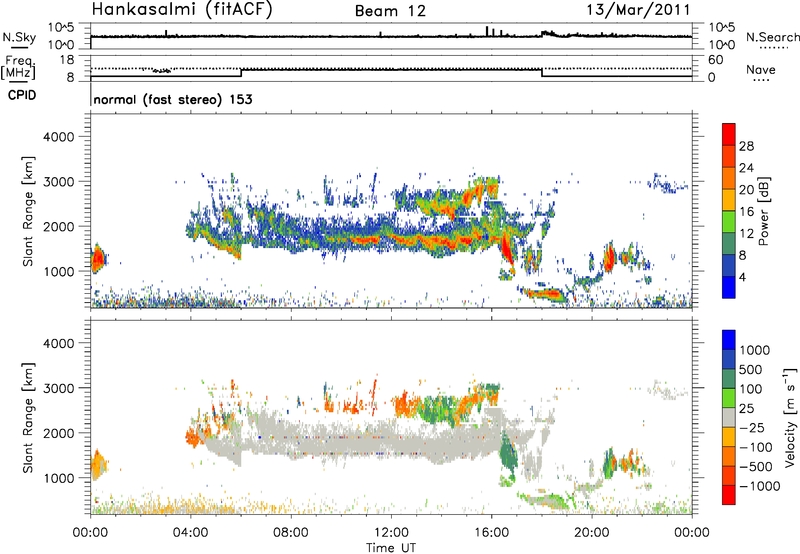Screen dimensions: 800x554
Task: Click the '4000' tick on the power plot
Action: (x=58, y=137)
